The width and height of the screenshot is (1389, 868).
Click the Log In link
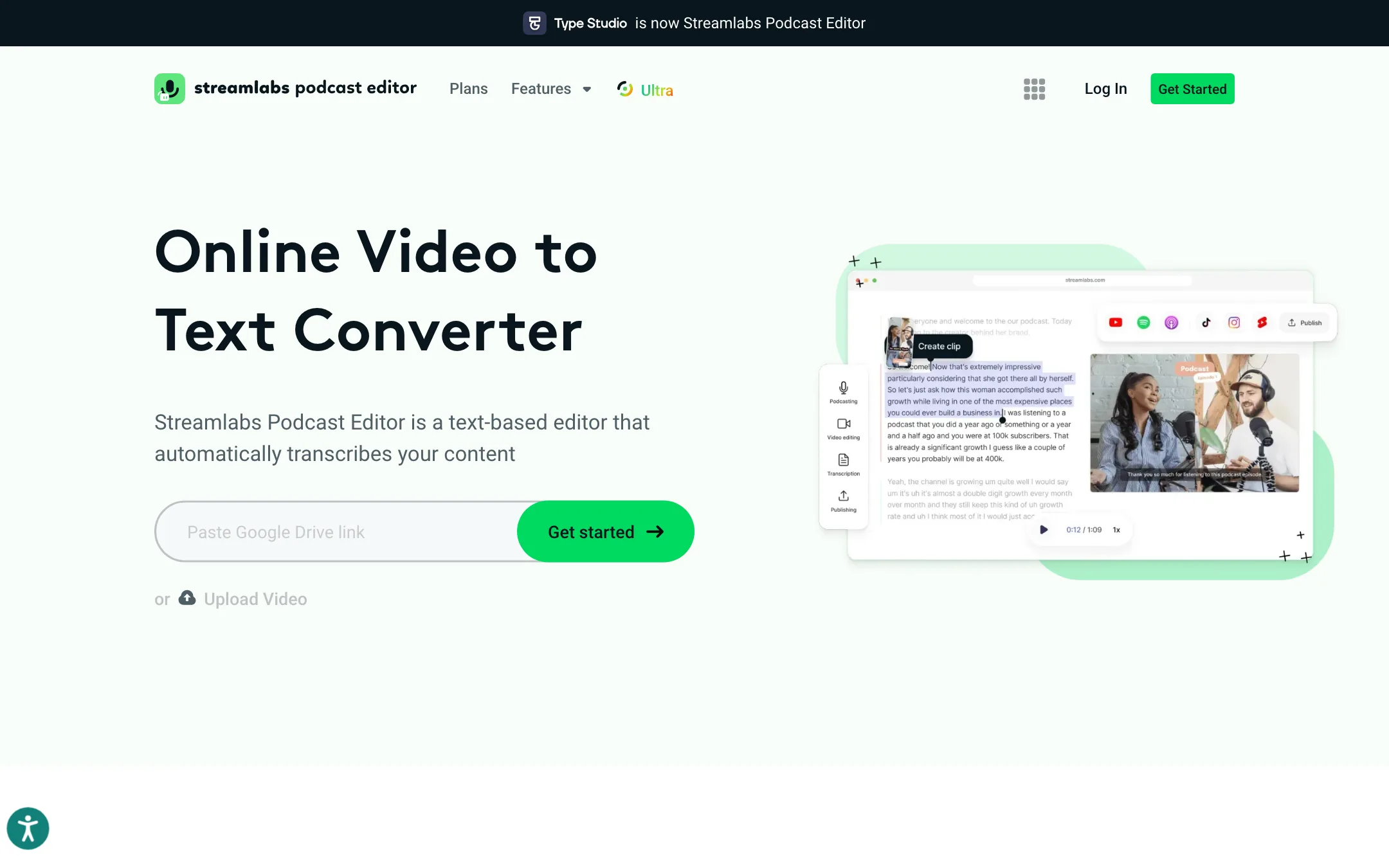coord(1105,89)
